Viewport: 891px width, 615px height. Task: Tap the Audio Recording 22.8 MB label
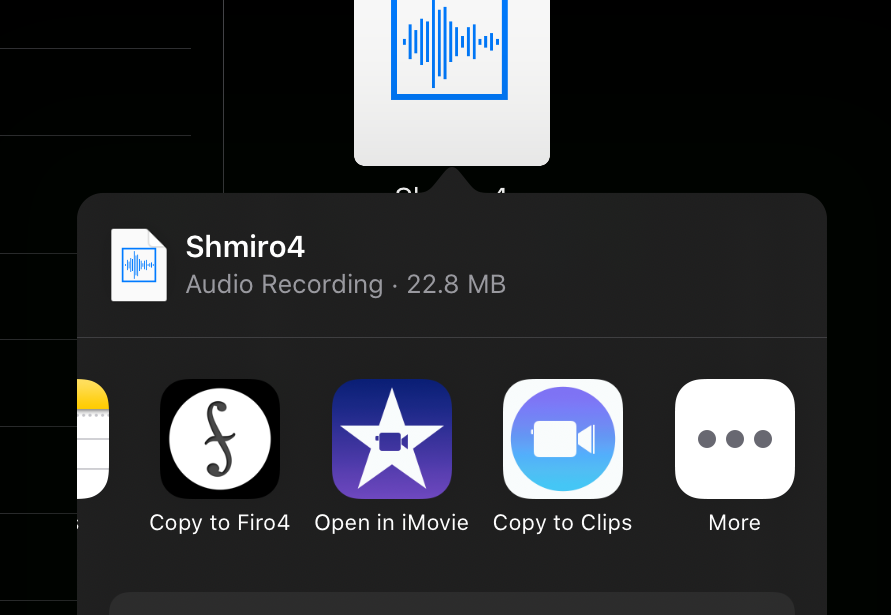click(345, 284)
